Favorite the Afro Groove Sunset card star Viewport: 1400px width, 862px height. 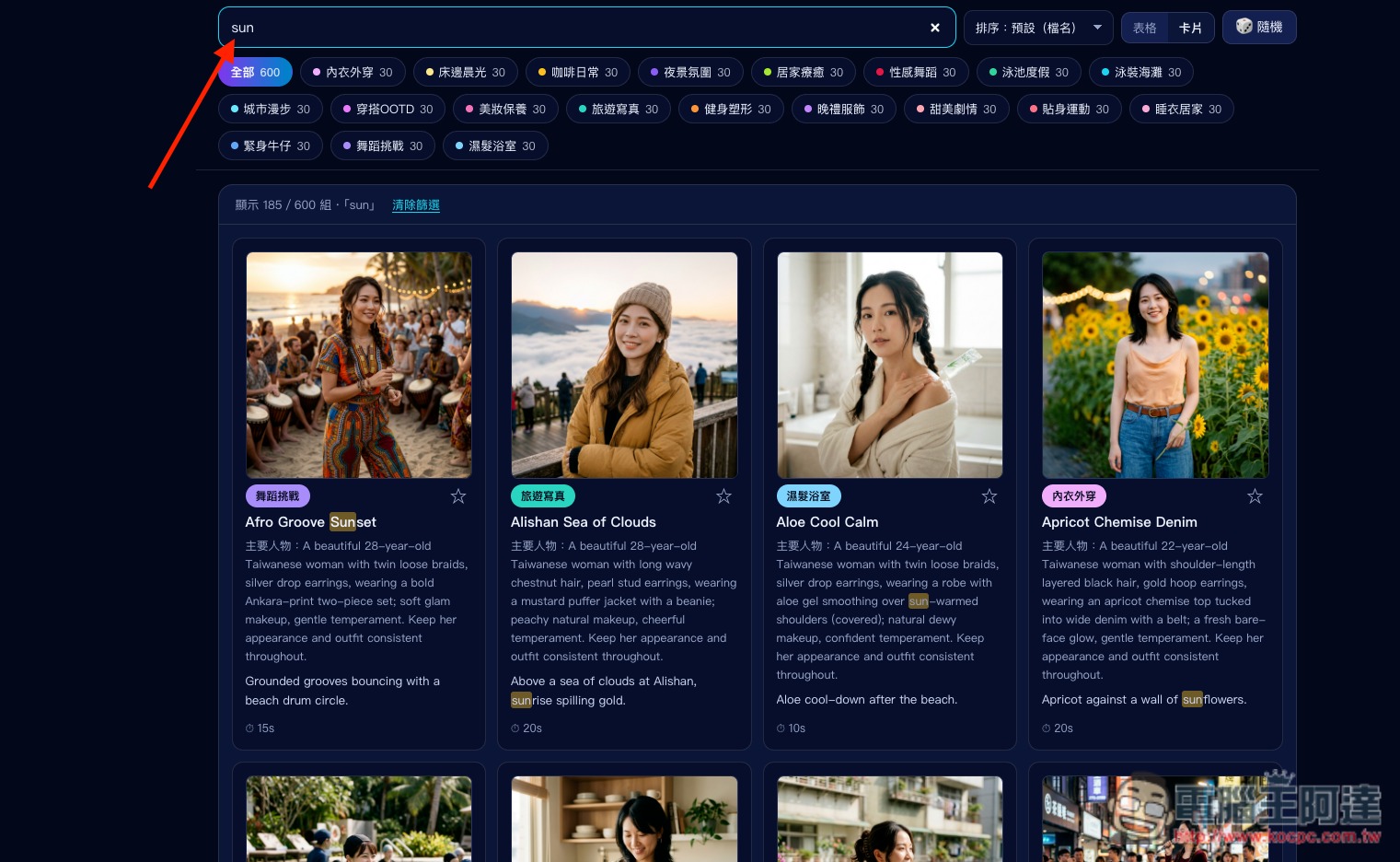(x=458, y=496)
